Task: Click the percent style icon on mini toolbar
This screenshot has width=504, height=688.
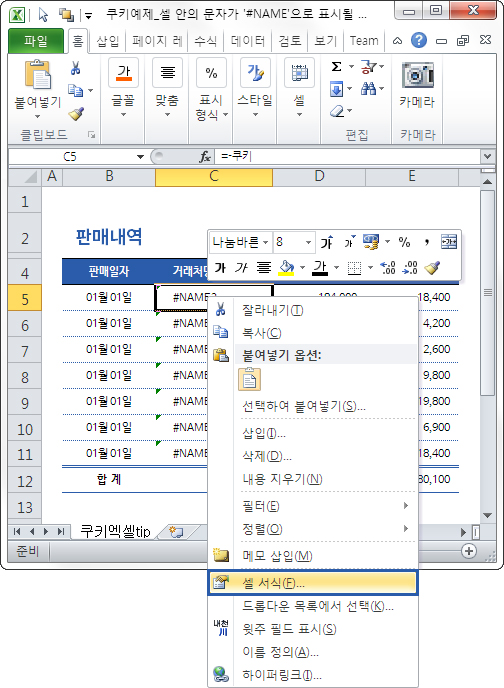Action: 404,242
